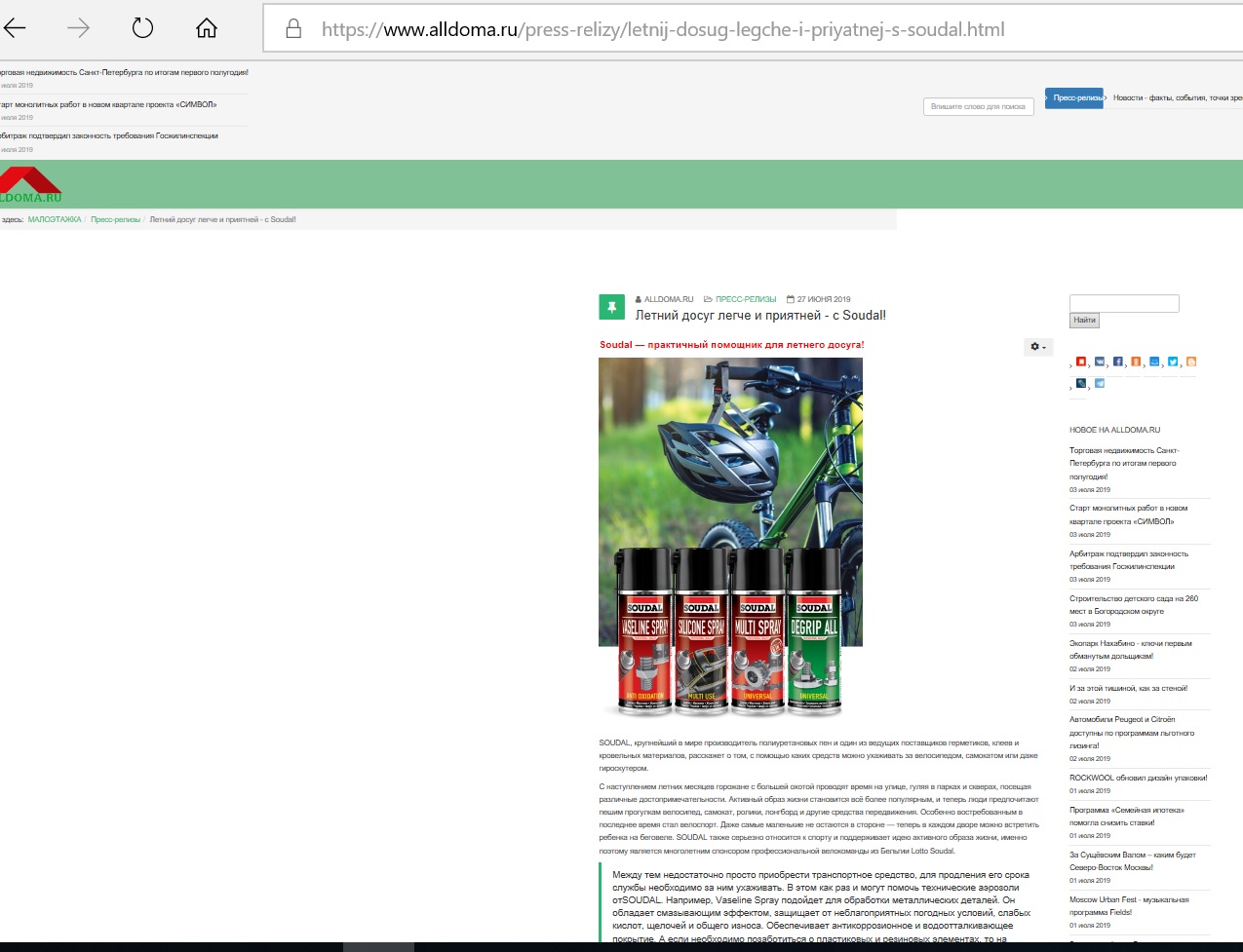This screenshot has width=1243, height=952.
Task: Click the ALLDOMA.RU author label
Action: point(668,299)
